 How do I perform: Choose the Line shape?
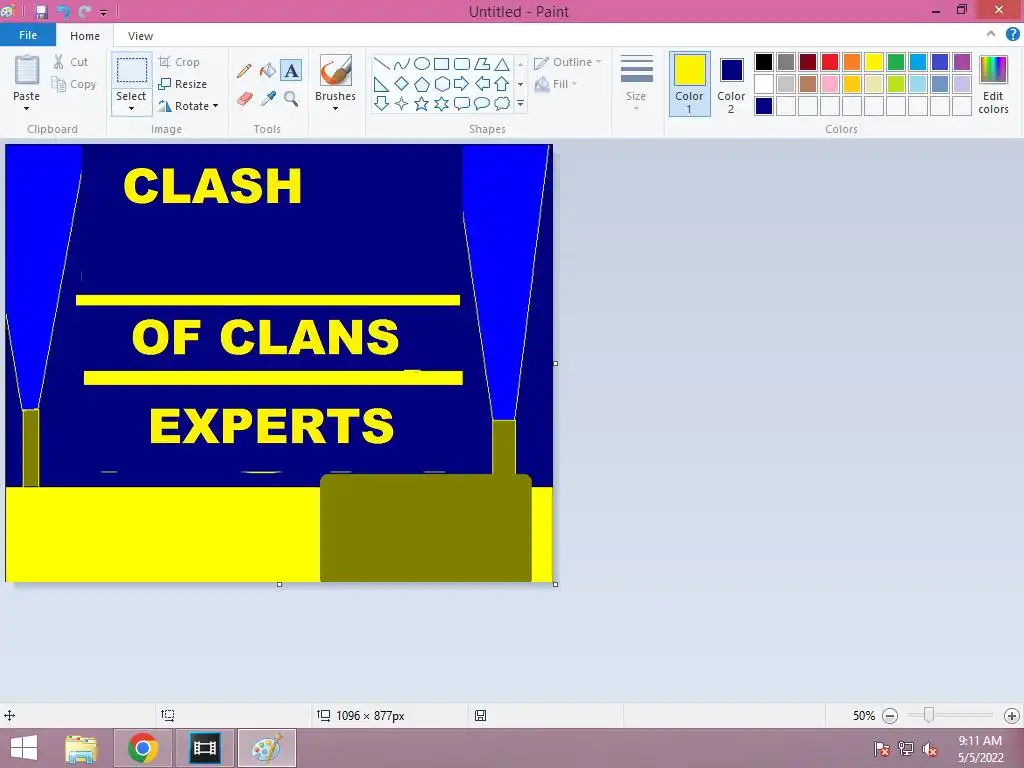381,63
